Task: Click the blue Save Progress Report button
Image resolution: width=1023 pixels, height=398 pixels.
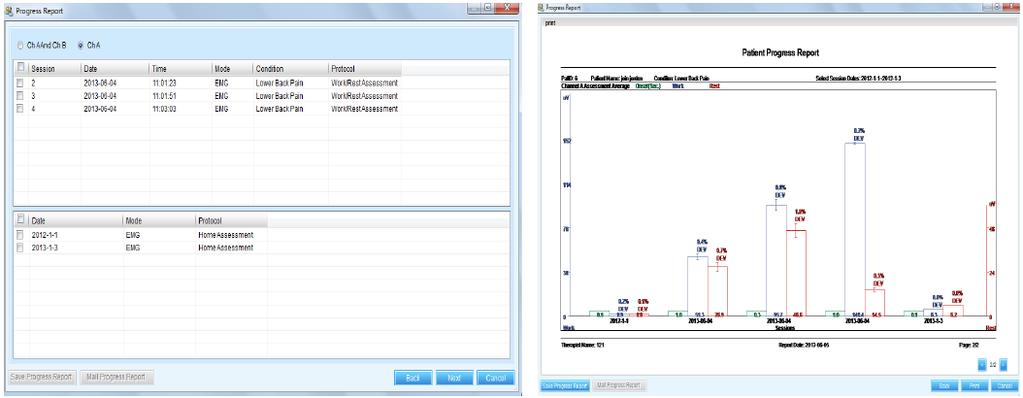Action: [565, 386]
